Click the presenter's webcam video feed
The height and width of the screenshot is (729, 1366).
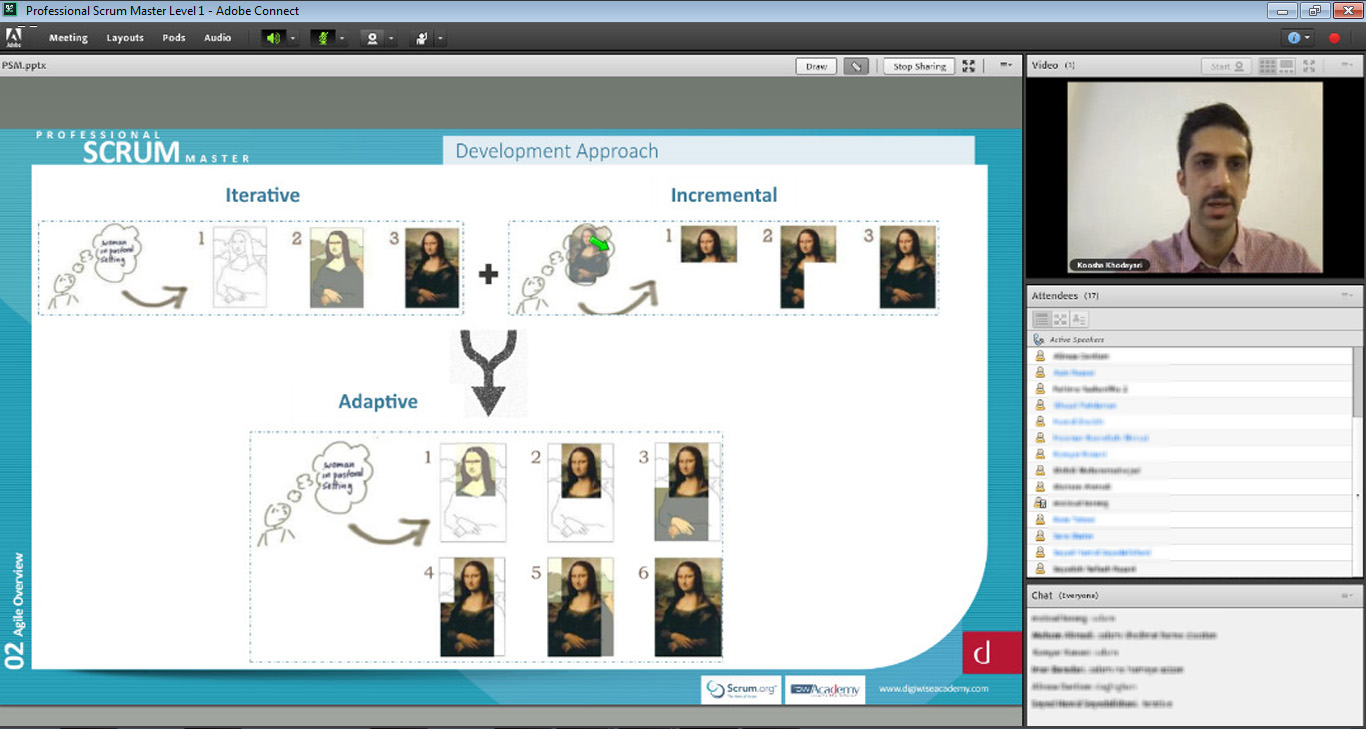pyautogui.click(x=1194, y=177)
